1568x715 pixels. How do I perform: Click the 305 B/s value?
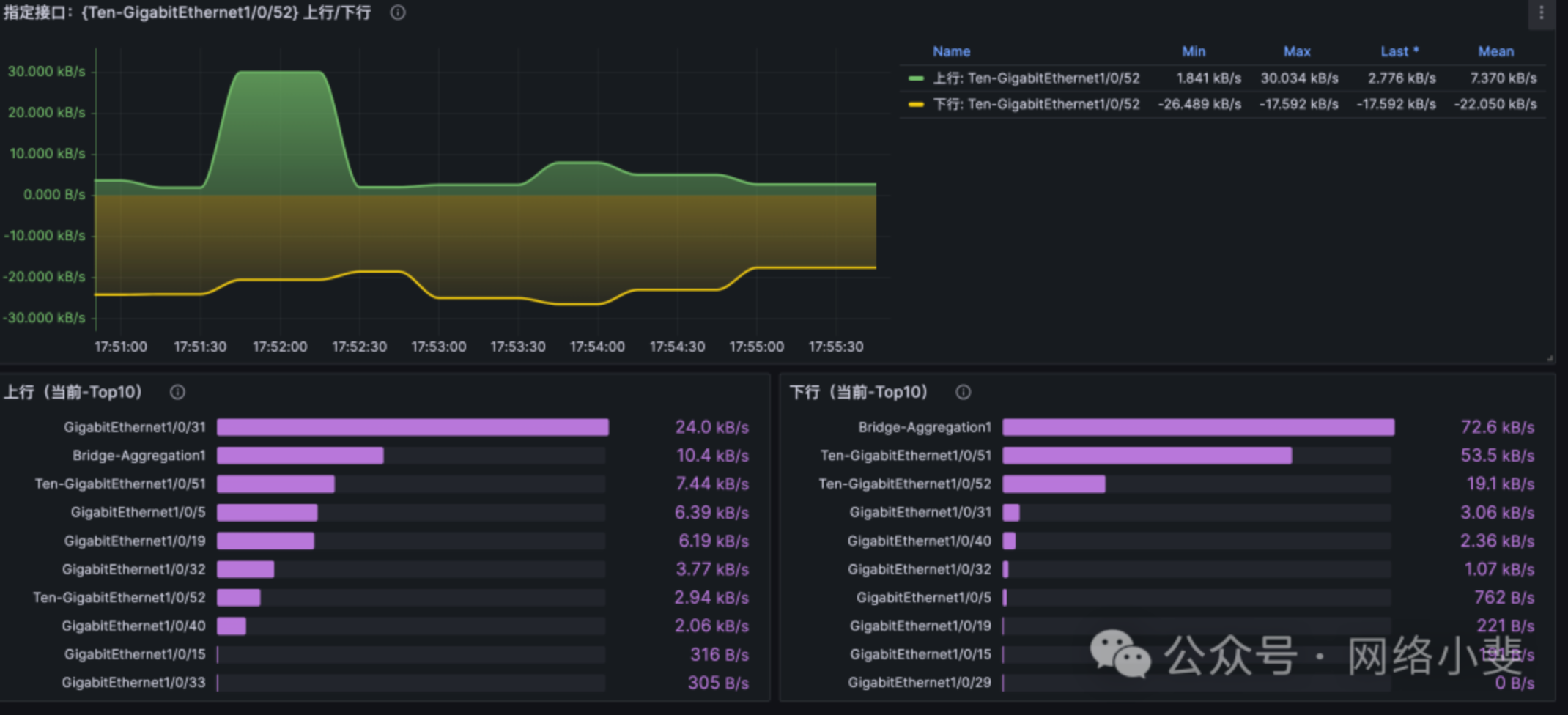point(718,683)
